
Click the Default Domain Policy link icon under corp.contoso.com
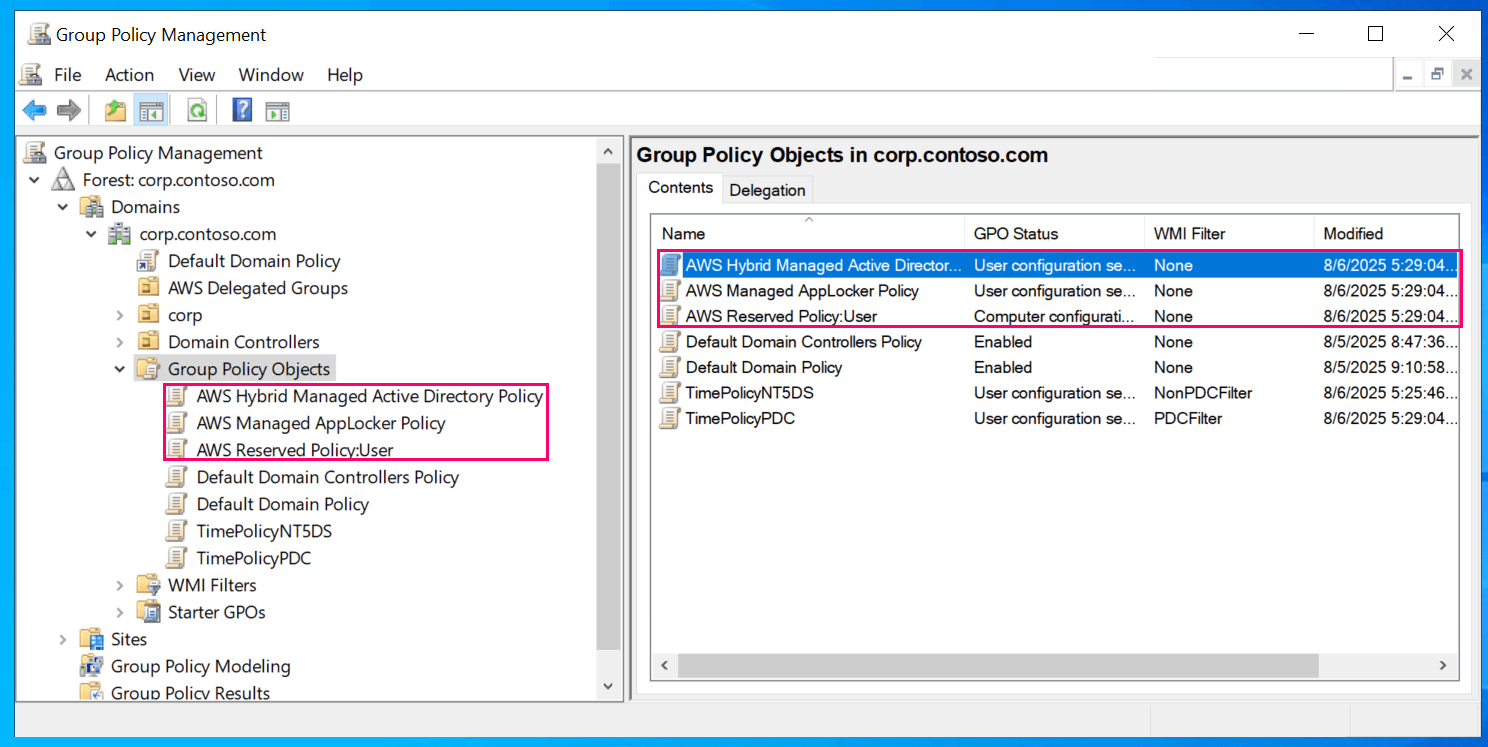148,261
